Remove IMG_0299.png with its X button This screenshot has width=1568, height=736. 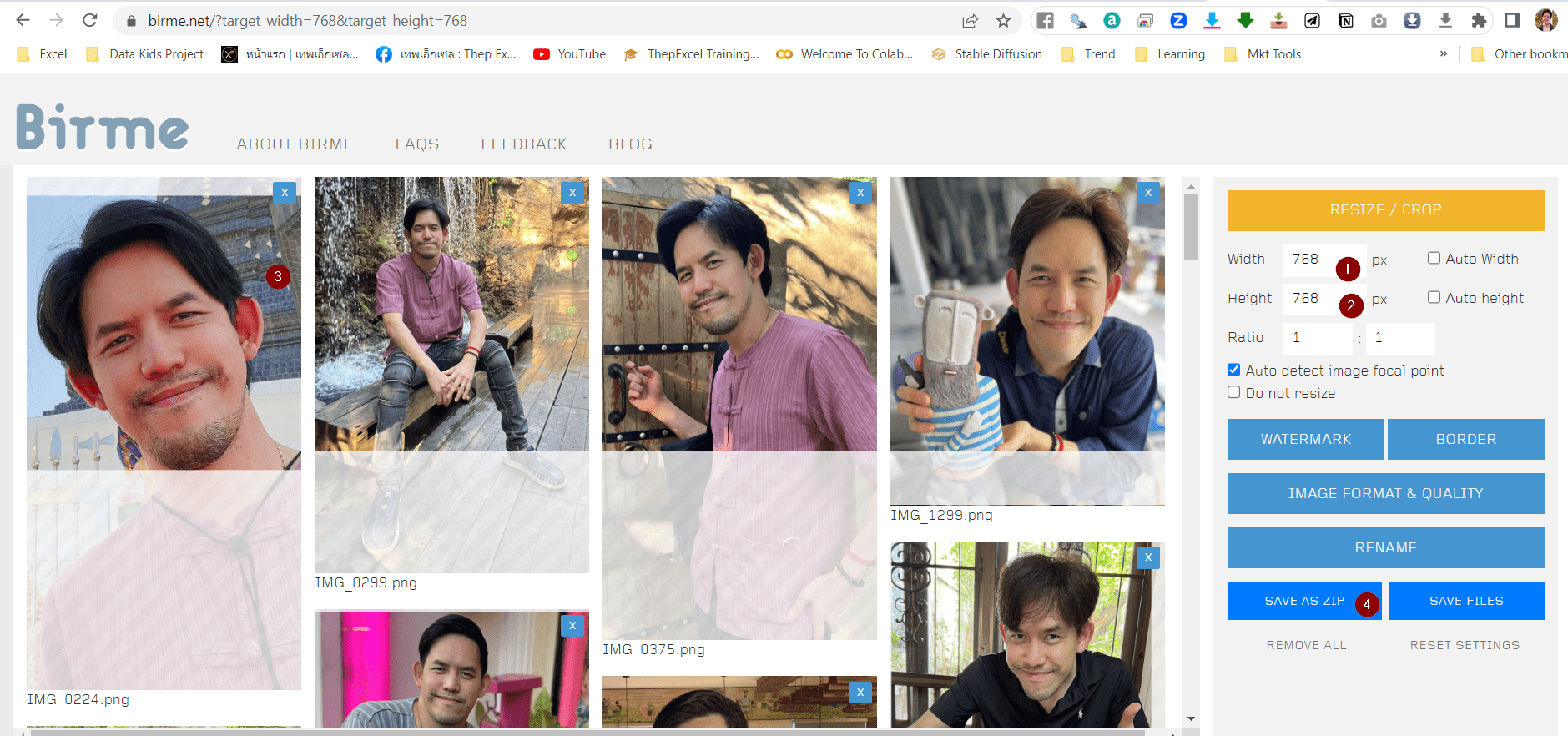572,192
